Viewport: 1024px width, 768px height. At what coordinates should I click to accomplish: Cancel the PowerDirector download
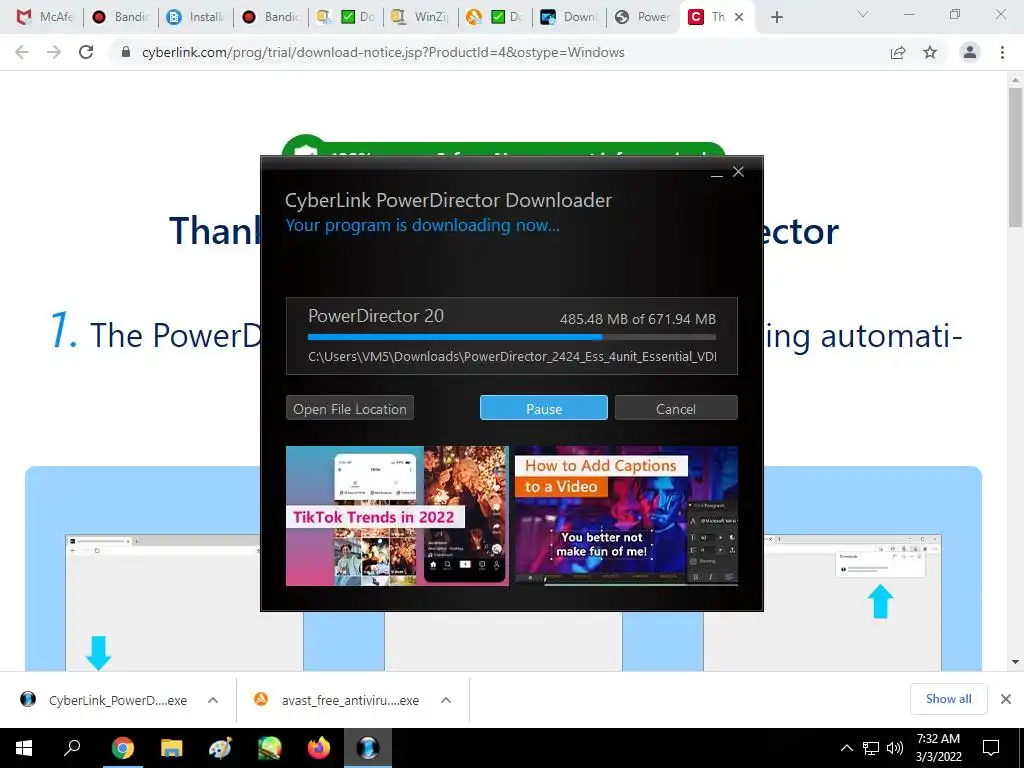[x=676, y=408]
